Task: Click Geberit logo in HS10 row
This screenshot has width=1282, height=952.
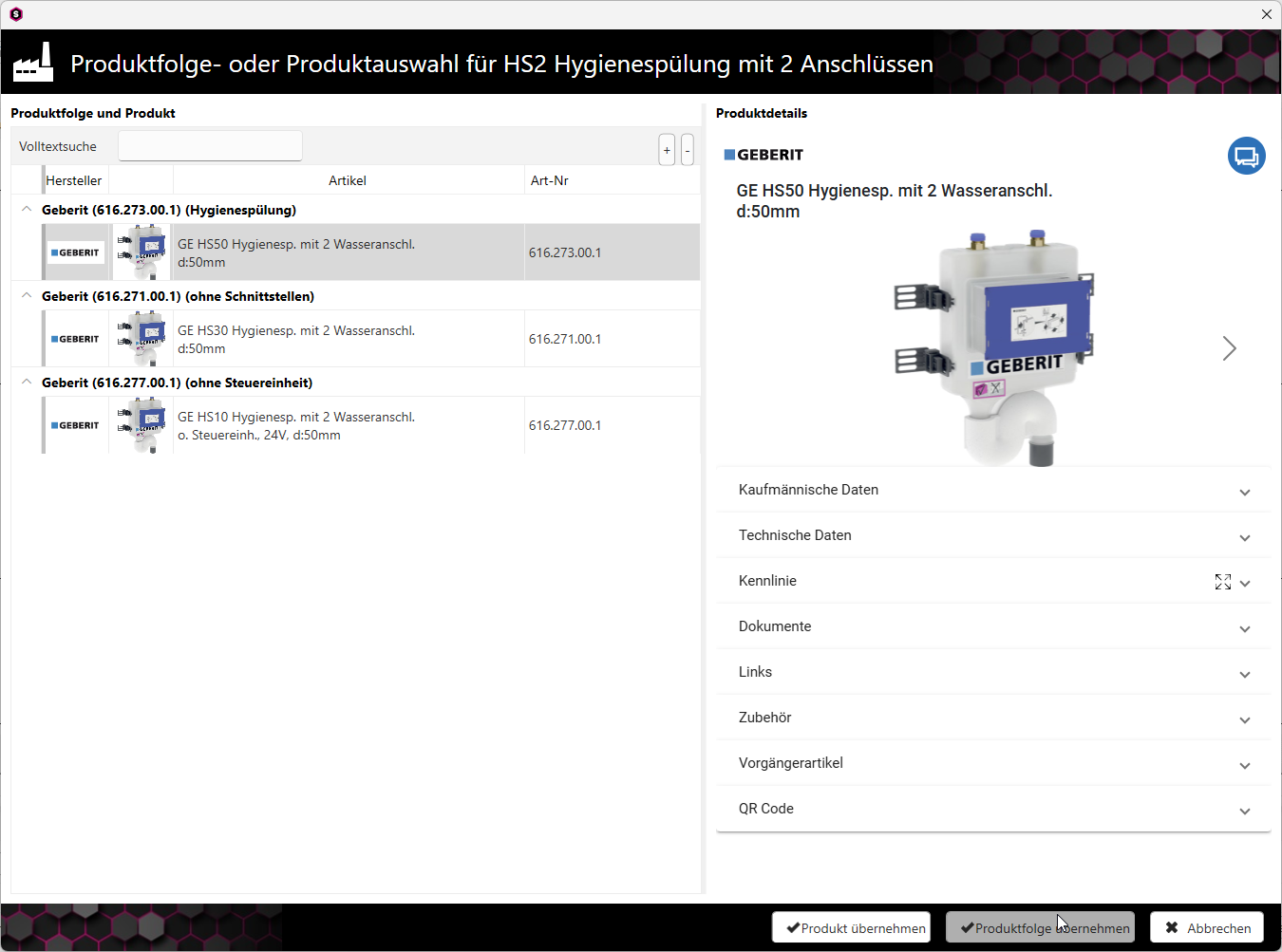Action: pyautogui.click(x=76, y=425)
